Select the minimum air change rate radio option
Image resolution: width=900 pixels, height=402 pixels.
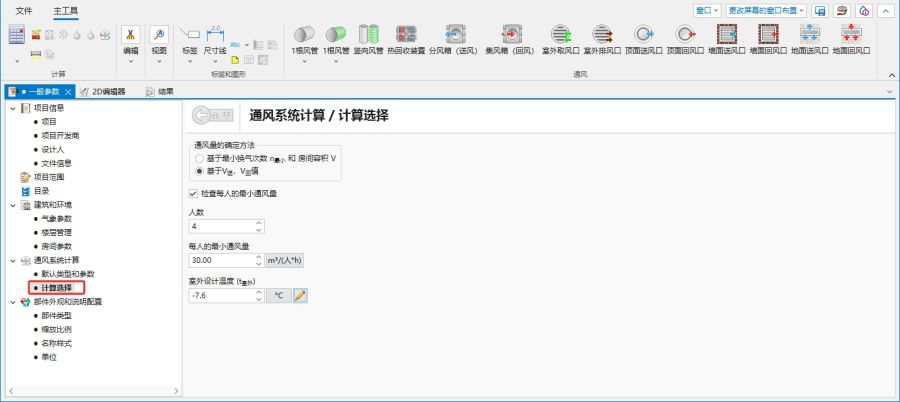200,158
